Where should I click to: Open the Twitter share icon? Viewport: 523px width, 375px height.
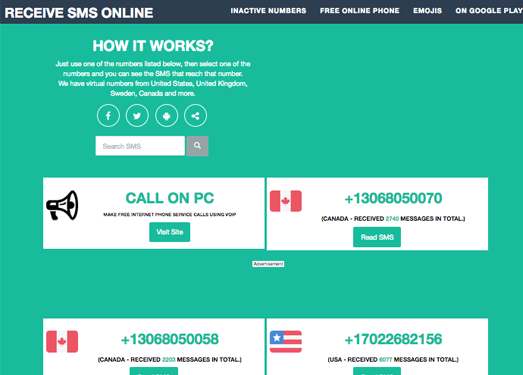pos(137,116)
